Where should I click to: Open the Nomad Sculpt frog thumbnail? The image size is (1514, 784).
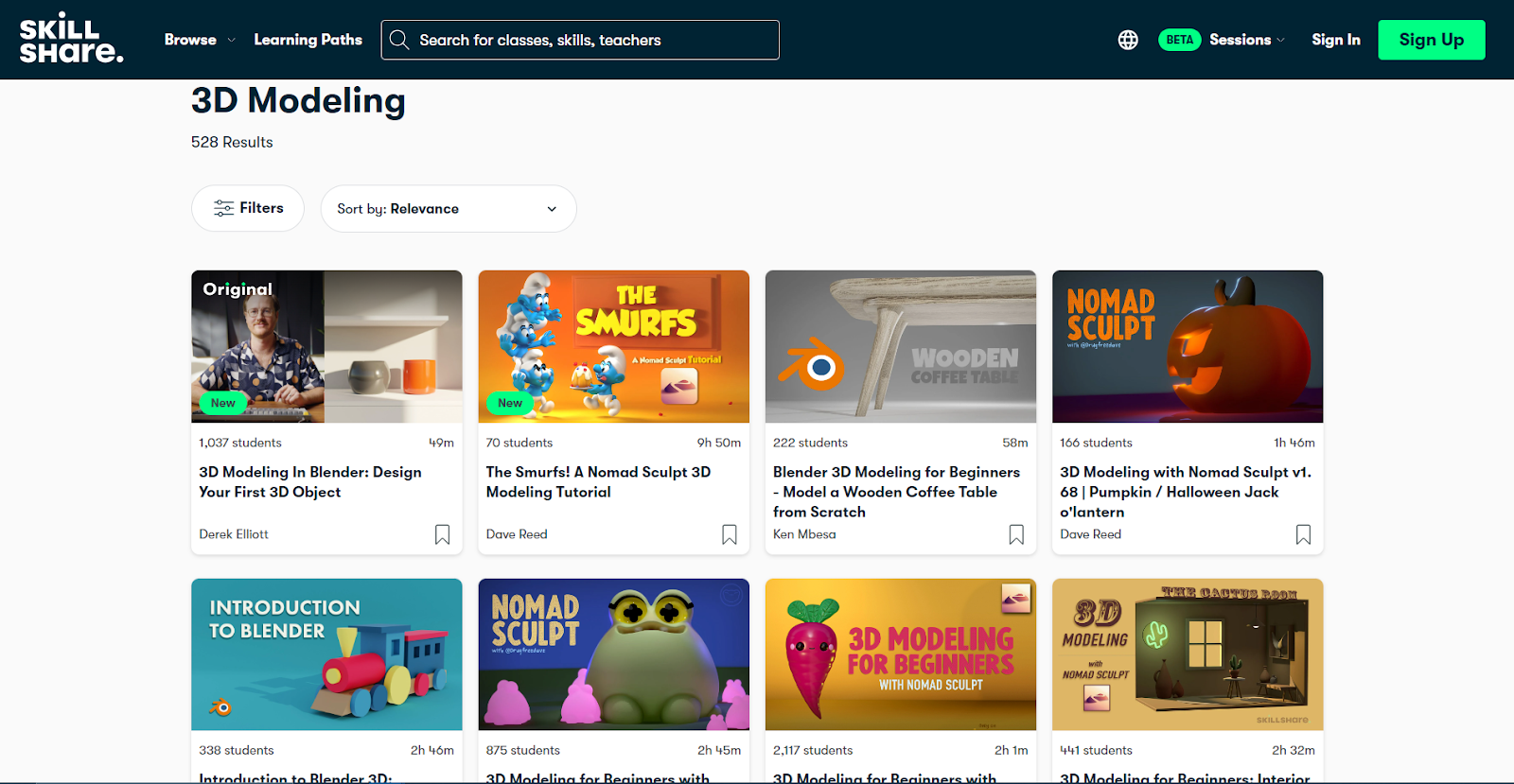tap(613, 654)
